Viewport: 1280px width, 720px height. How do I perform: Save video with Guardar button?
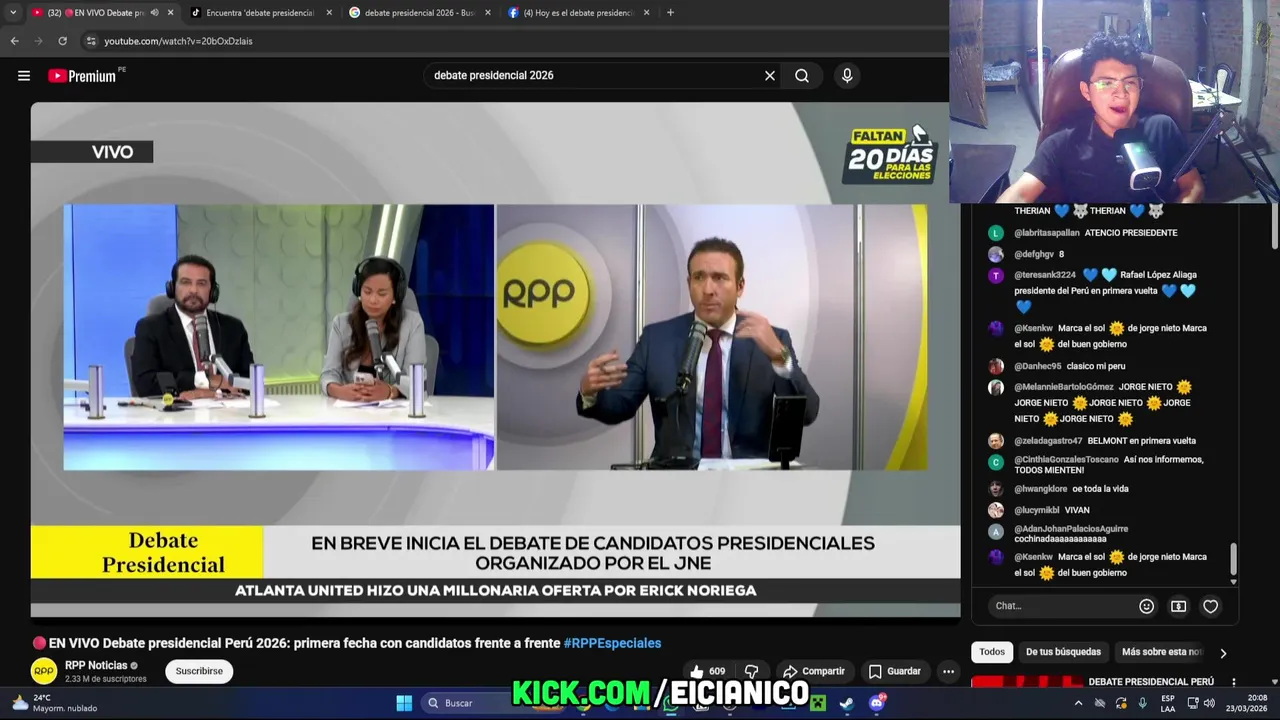pos(894,671)
